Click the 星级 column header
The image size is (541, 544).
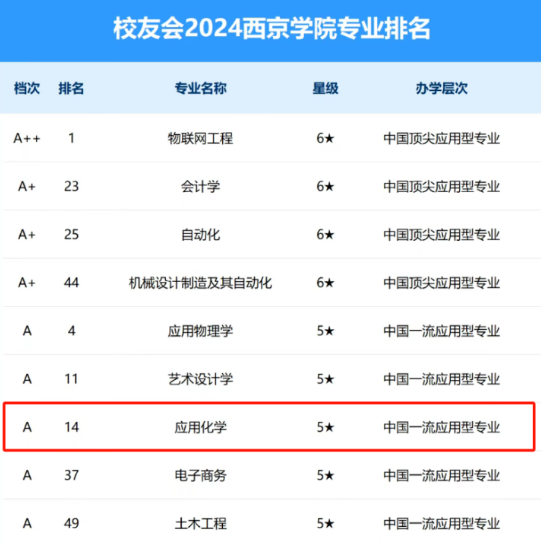click(325, 88)
